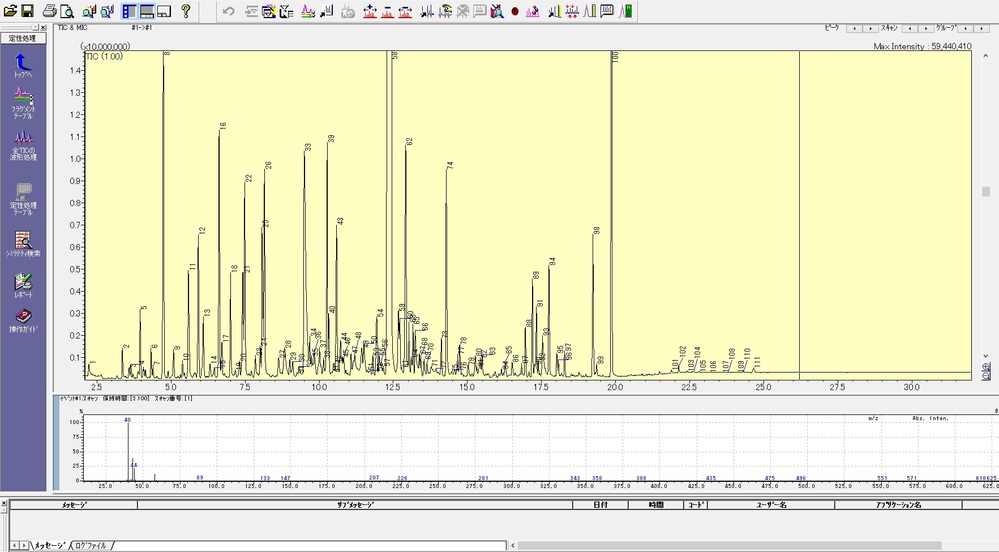Go to next scan with スキャン right arrow
This screenshot has height=552, width=999.
pyautogui.click(x=924, y=28)
